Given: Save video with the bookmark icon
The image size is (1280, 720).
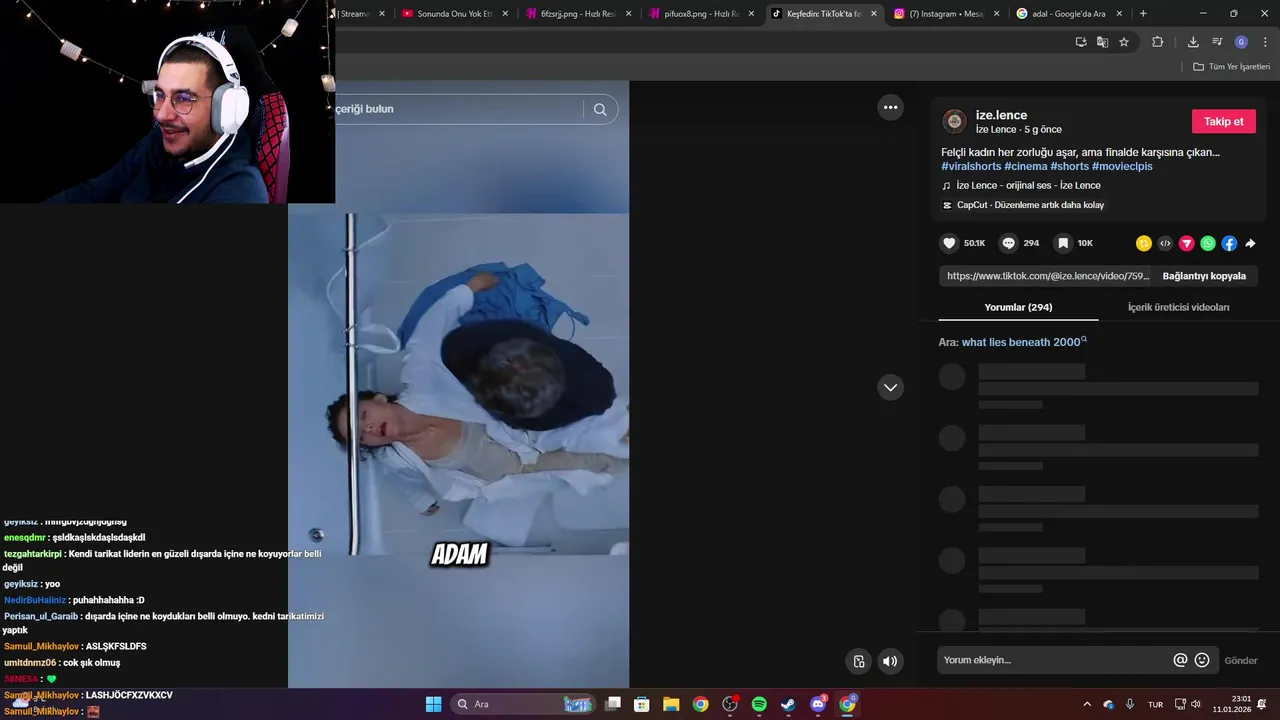Looking at the screenshot, I should (x=1063, y=243).
